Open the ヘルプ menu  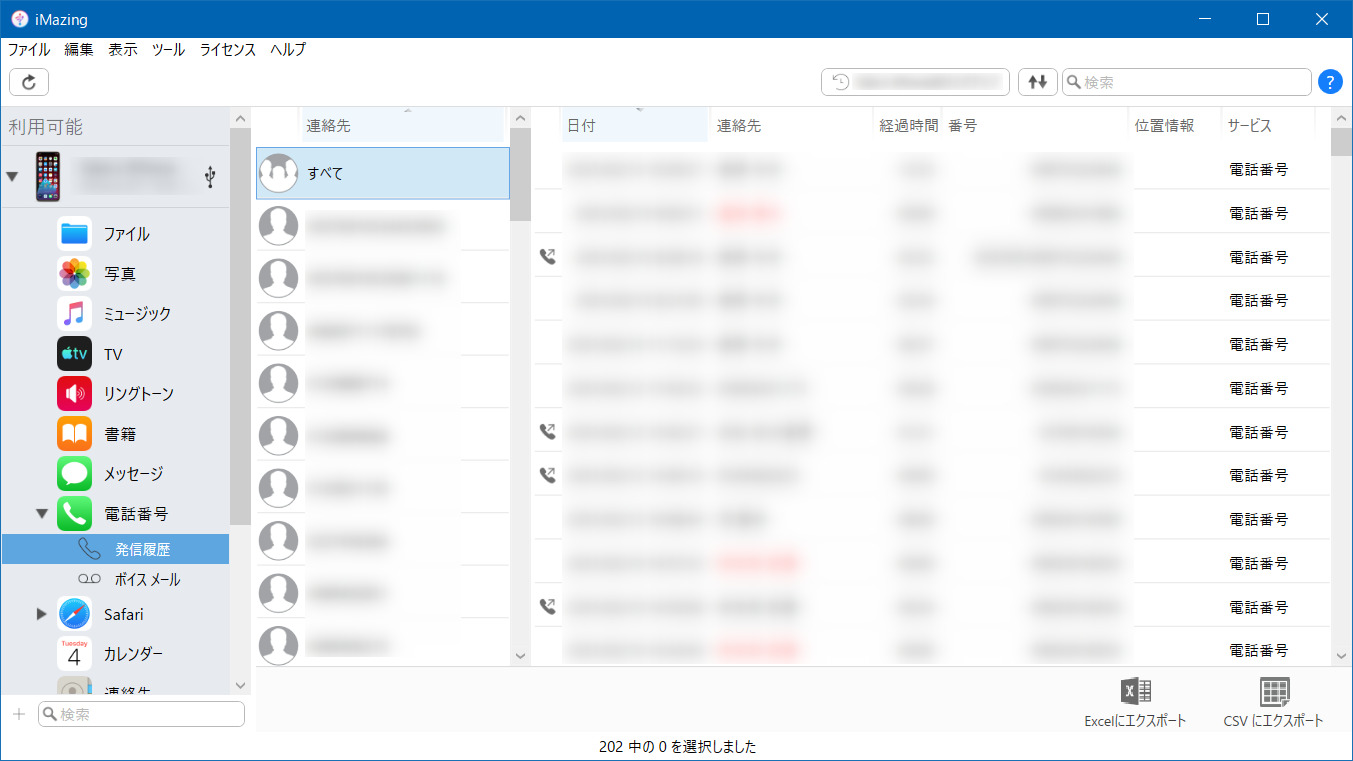[x=288, y=49]
